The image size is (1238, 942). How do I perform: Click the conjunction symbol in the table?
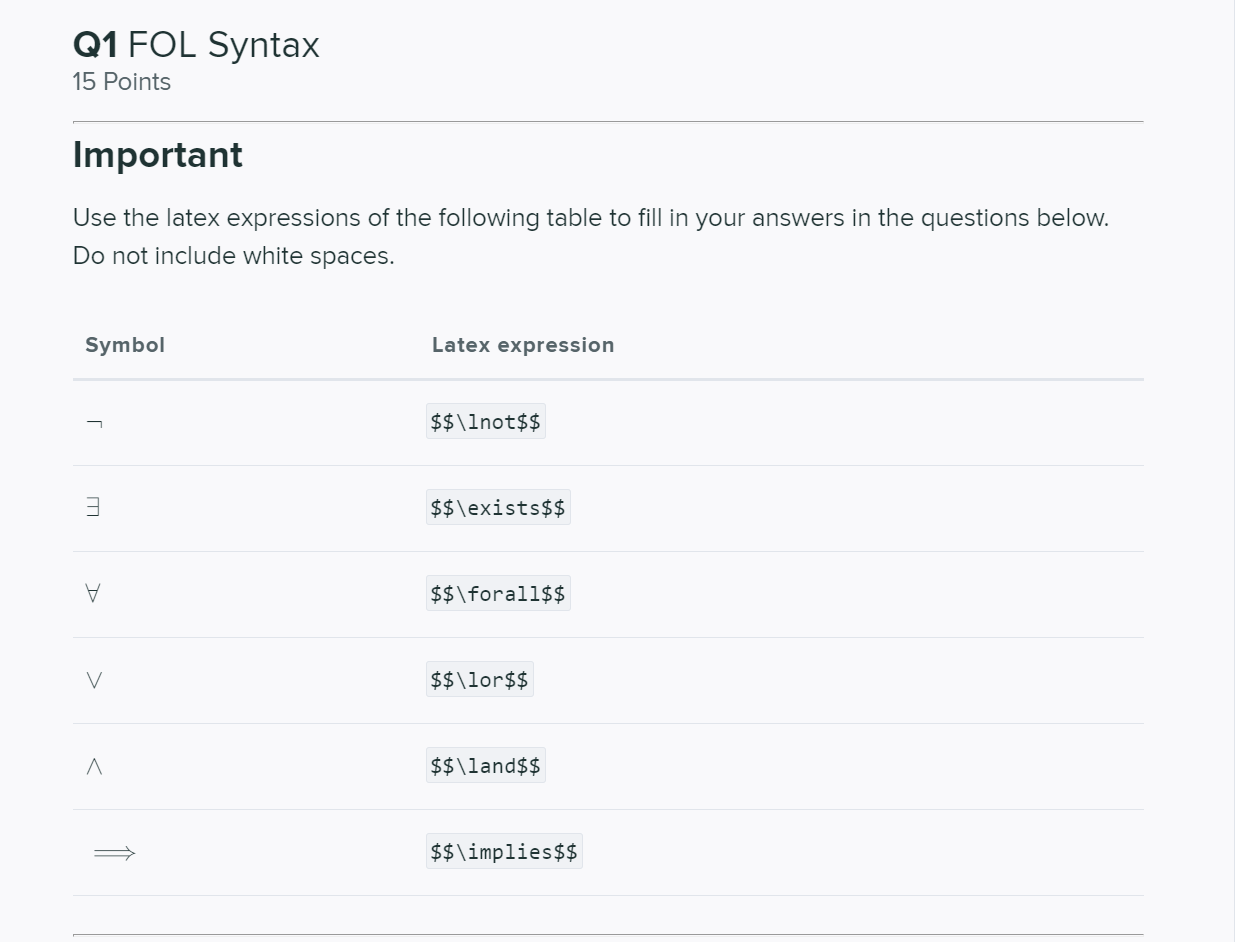pyautogui.click(x=92, y=765)
